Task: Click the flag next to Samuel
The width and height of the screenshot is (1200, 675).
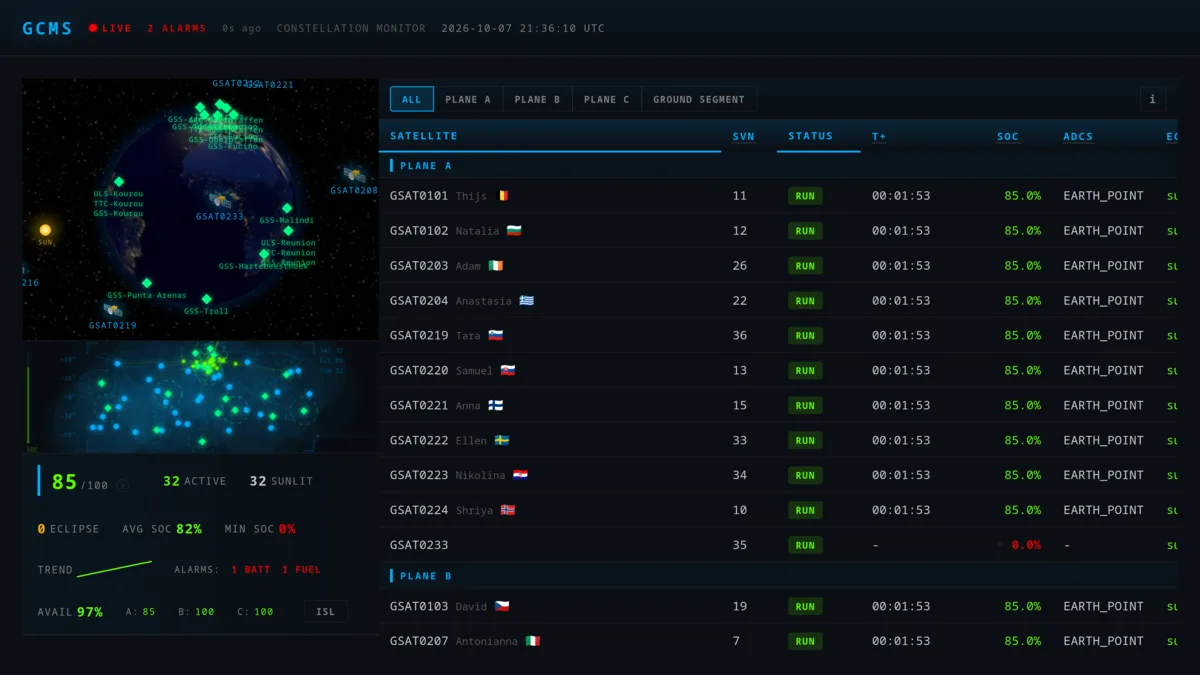Action: pyautogui.click(x=508, y=371)
